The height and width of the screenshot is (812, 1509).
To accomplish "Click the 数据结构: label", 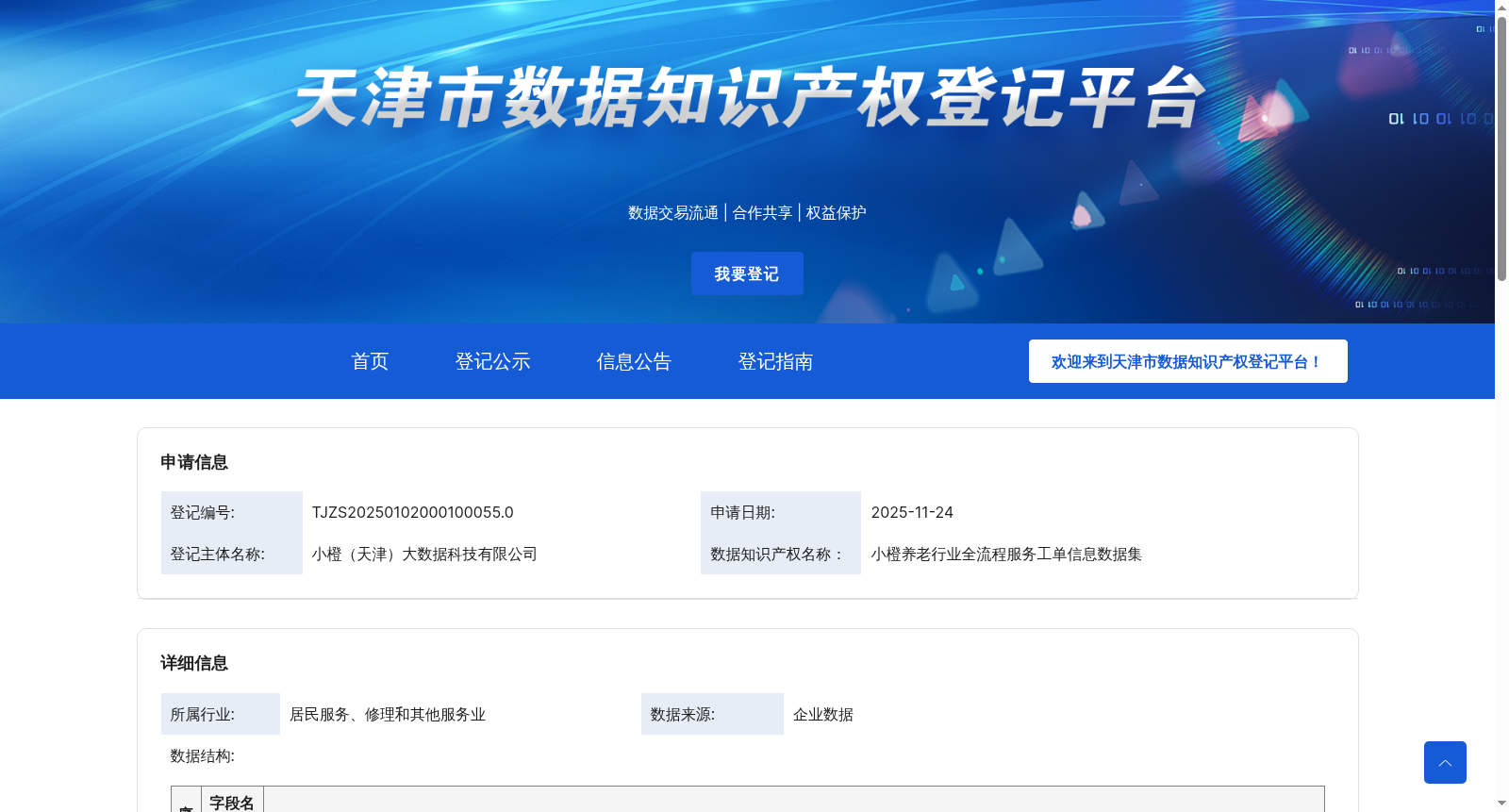I will [x=203, y=755].
